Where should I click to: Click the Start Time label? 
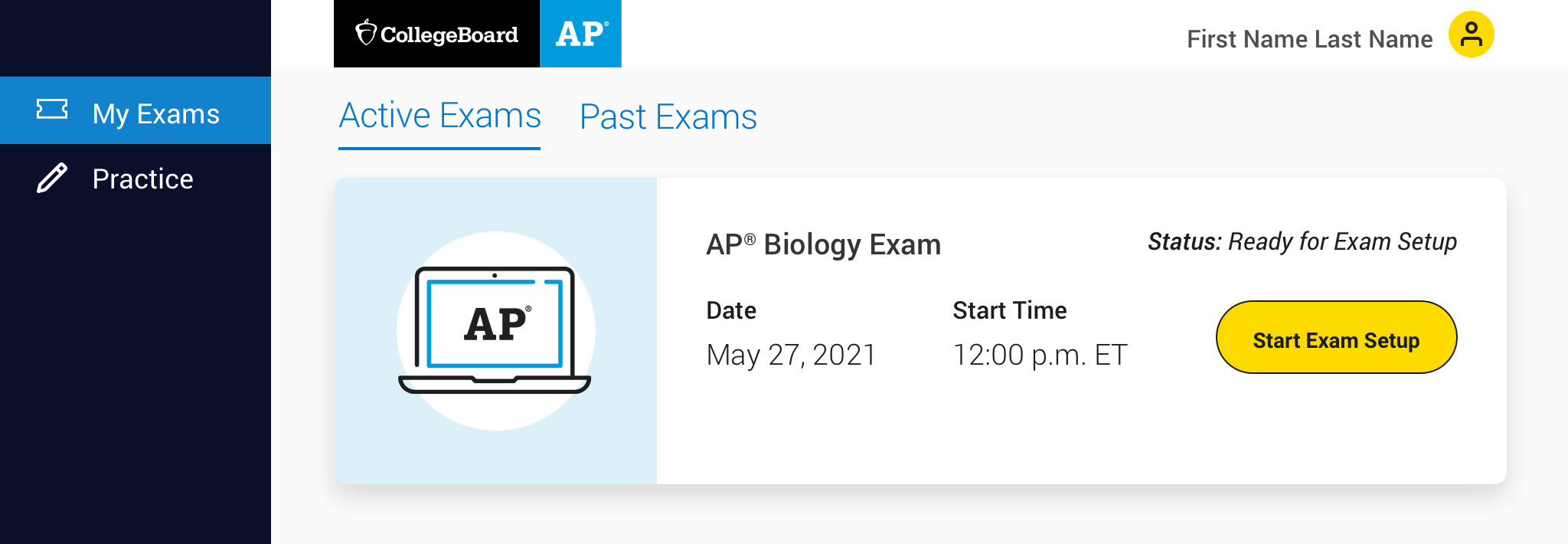[1009, 310]
